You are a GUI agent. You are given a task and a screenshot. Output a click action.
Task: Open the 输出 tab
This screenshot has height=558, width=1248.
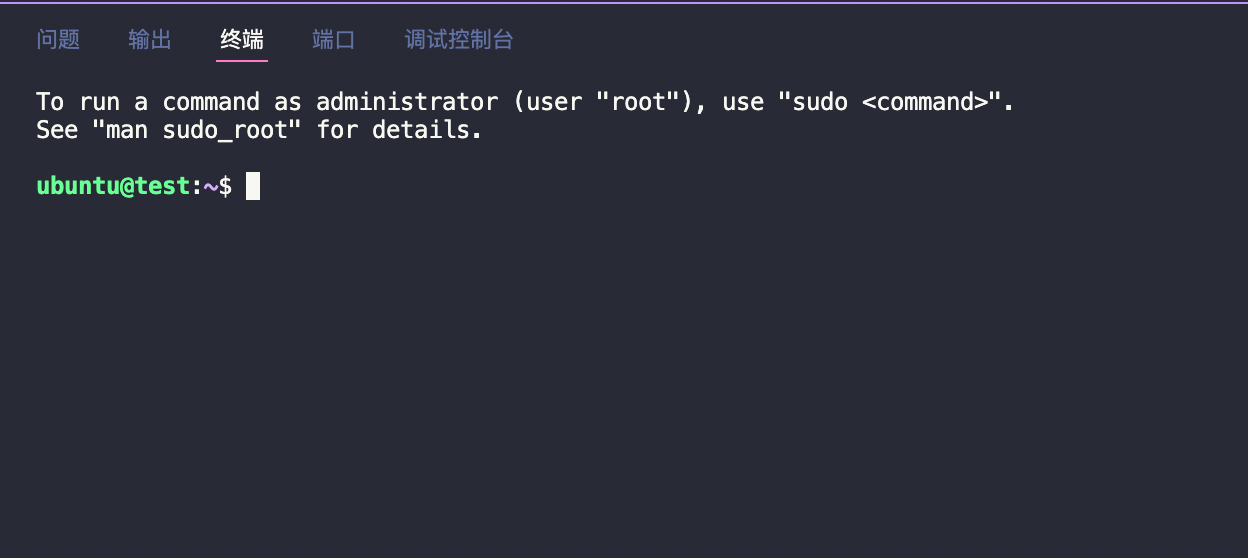click(150, 40)
